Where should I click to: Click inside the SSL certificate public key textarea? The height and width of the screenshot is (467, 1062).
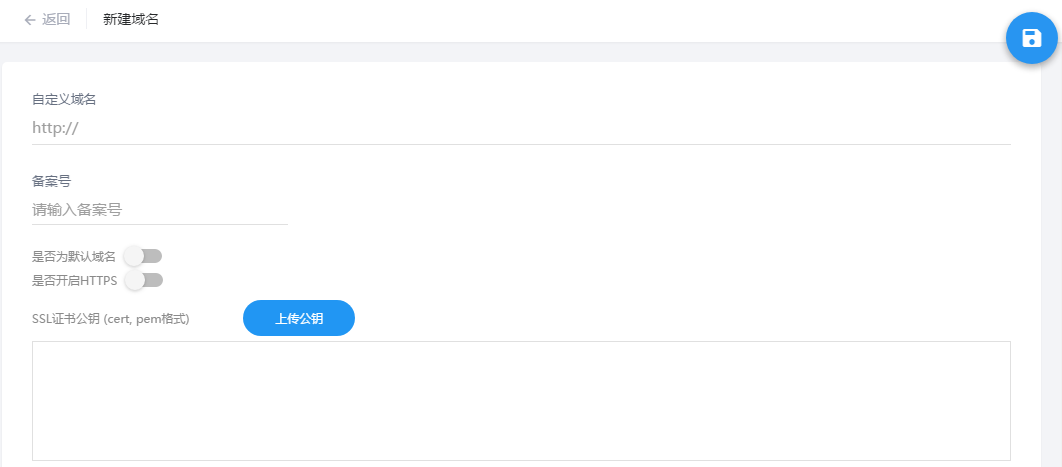[x=522, y=401]
